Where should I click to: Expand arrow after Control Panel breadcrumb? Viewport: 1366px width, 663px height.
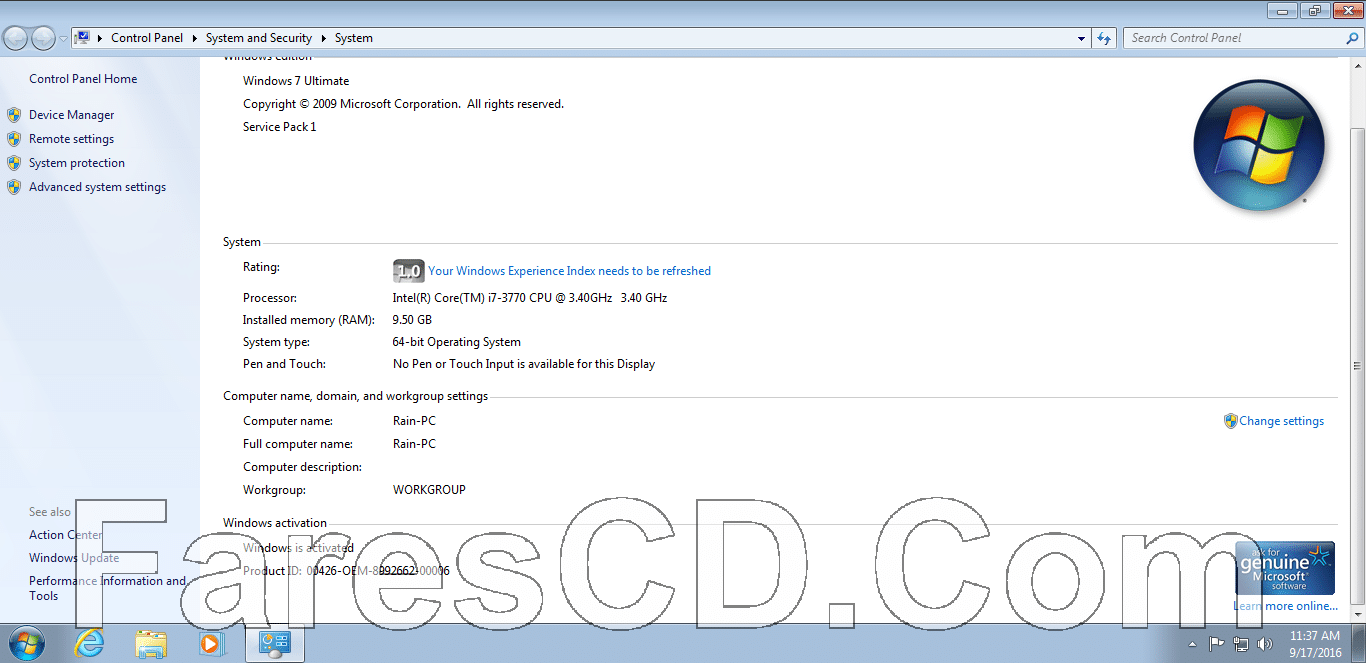point(194,38)
